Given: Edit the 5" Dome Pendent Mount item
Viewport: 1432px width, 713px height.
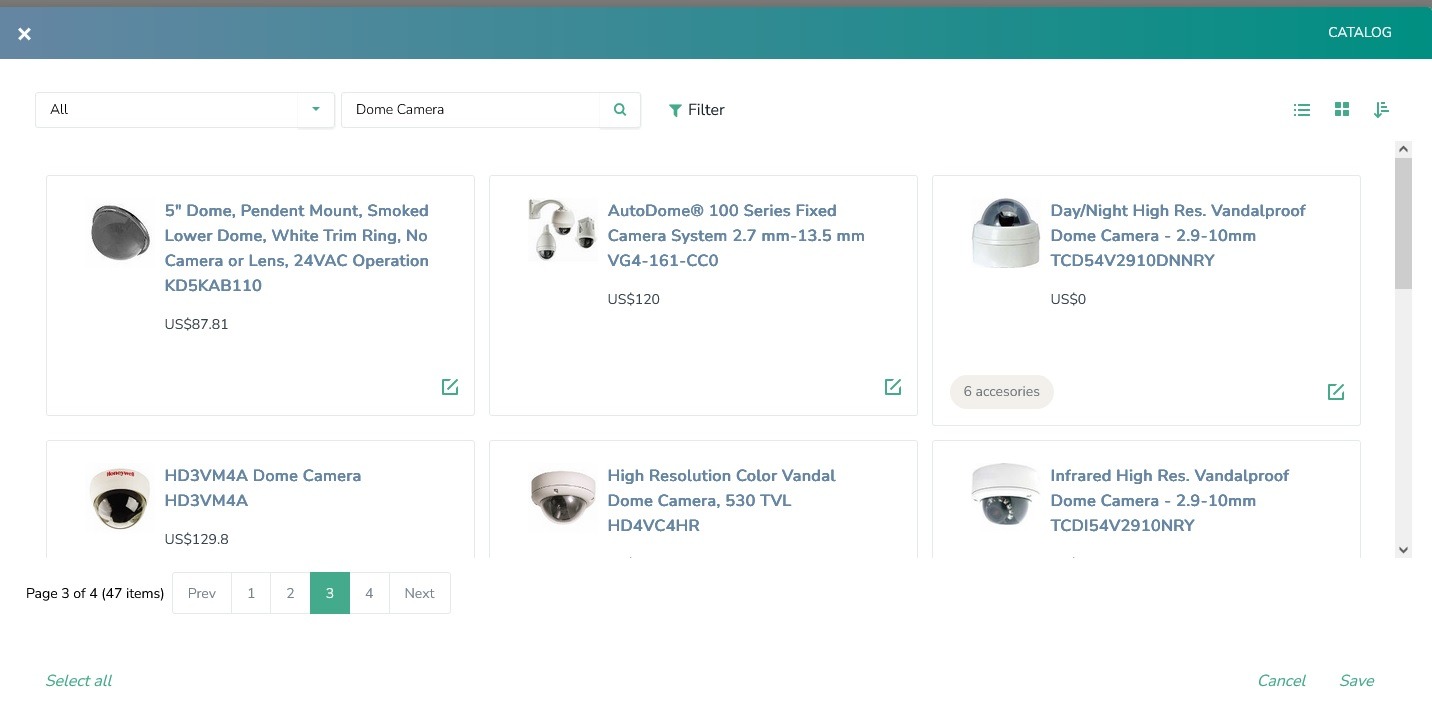Looking at the screenshot, I should (450, 387).
